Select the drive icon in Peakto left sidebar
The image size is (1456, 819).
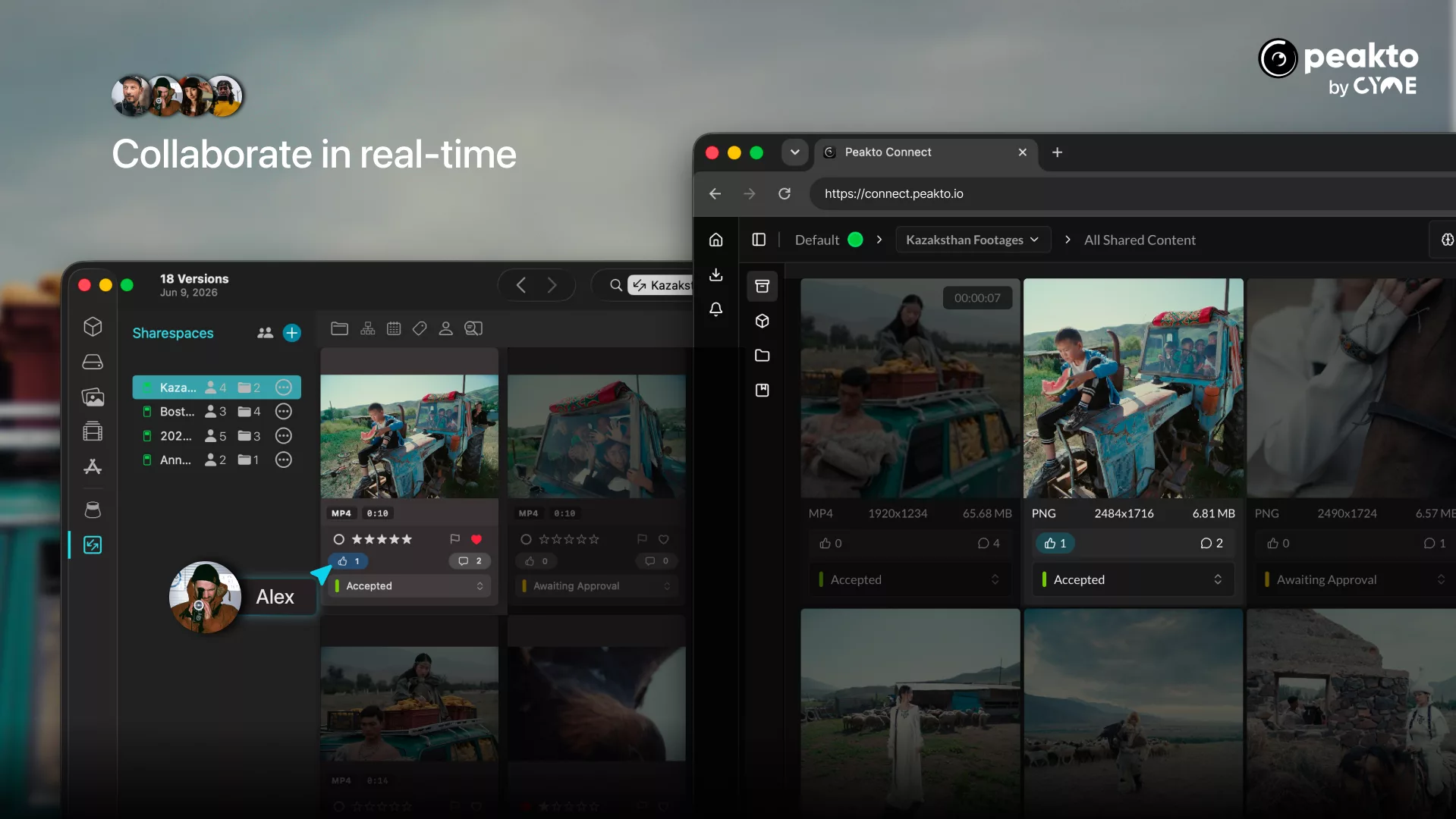(x=93, y=362)
